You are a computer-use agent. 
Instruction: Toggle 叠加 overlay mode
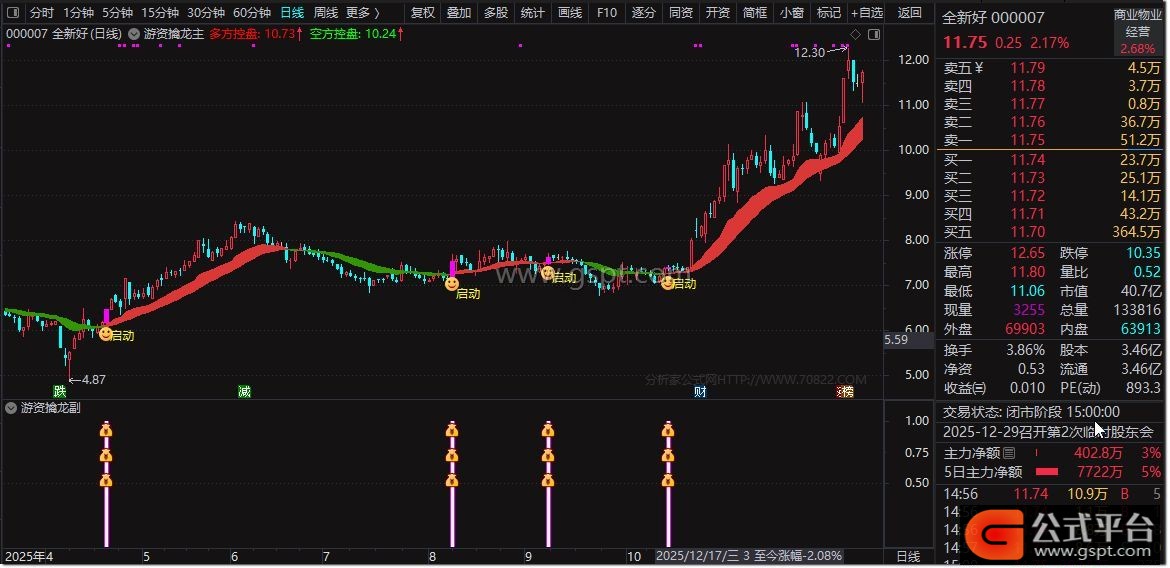459,13
